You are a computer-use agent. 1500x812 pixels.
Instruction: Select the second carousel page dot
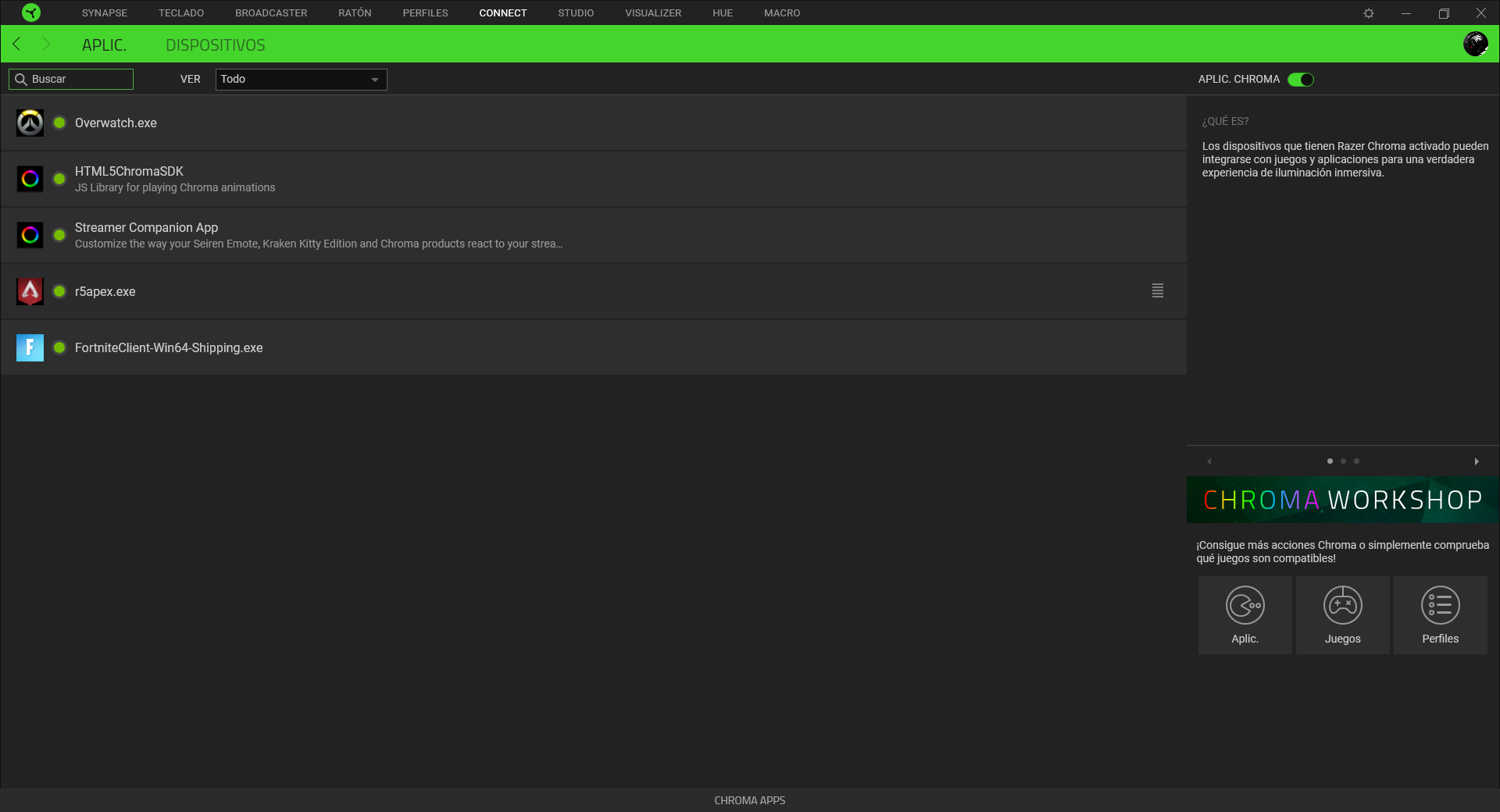click(x=1343, y=461)
